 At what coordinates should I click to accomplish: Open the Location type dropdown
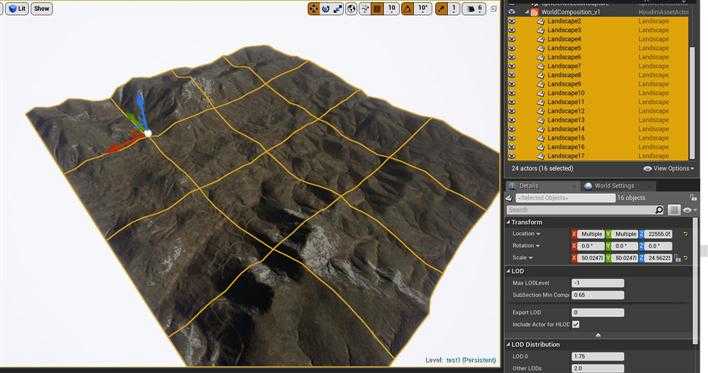(x=526, y=234)
